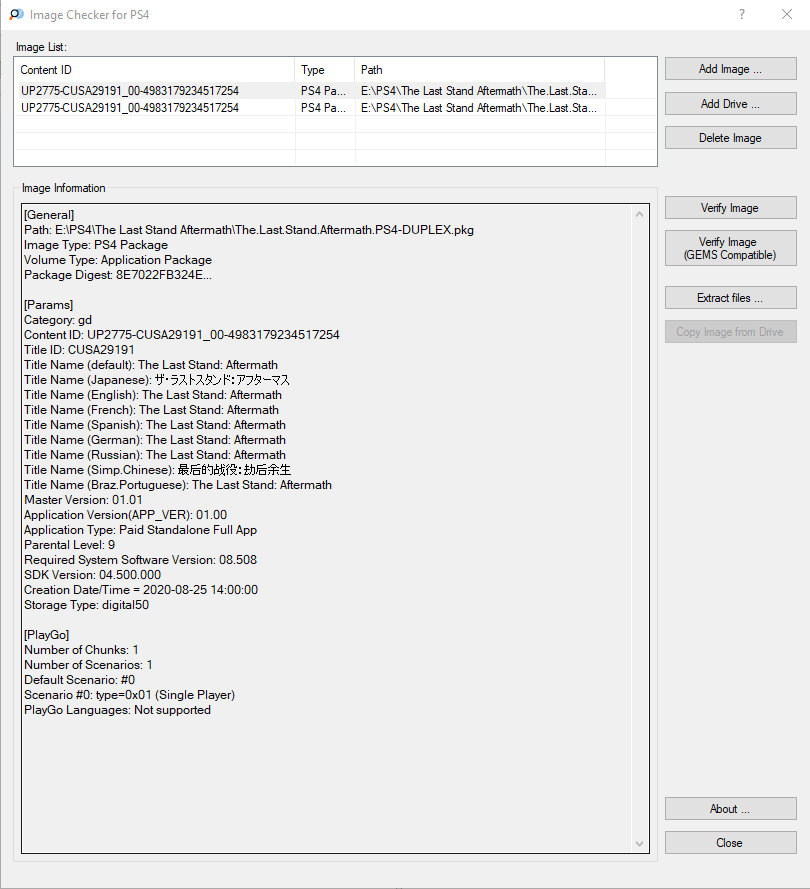
Task: Click the [PlayGo] section heading
Action: [x=47, y=635]
